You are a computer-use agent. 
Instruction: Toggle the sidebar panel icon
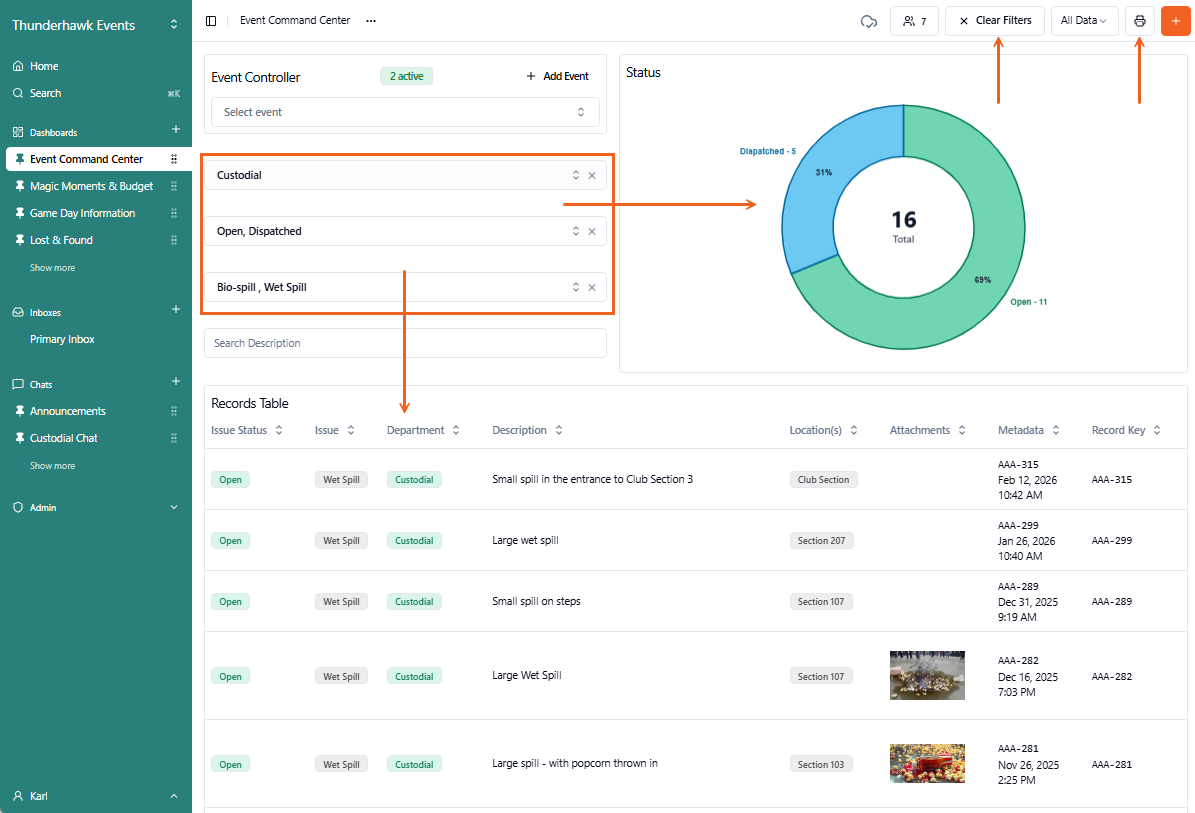click(x=211, y=21)
